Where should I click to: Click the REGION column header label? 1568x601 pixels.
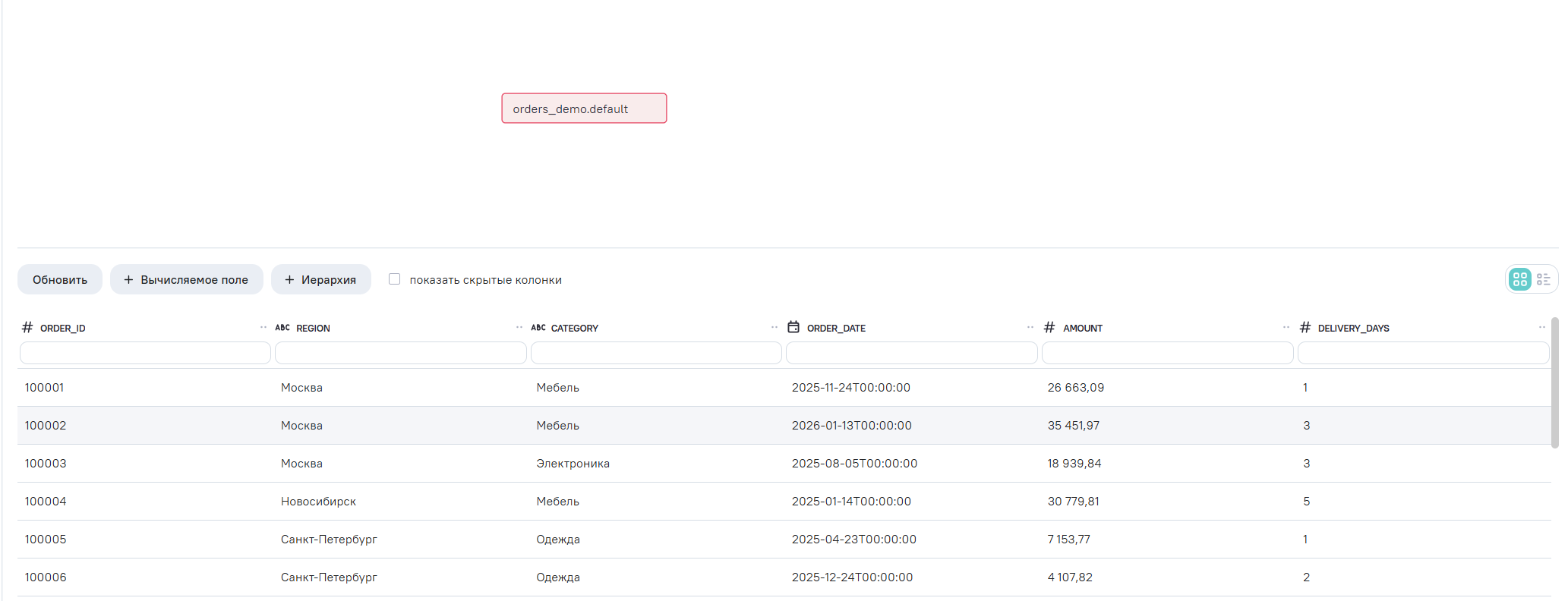click(x=313, y=329)
